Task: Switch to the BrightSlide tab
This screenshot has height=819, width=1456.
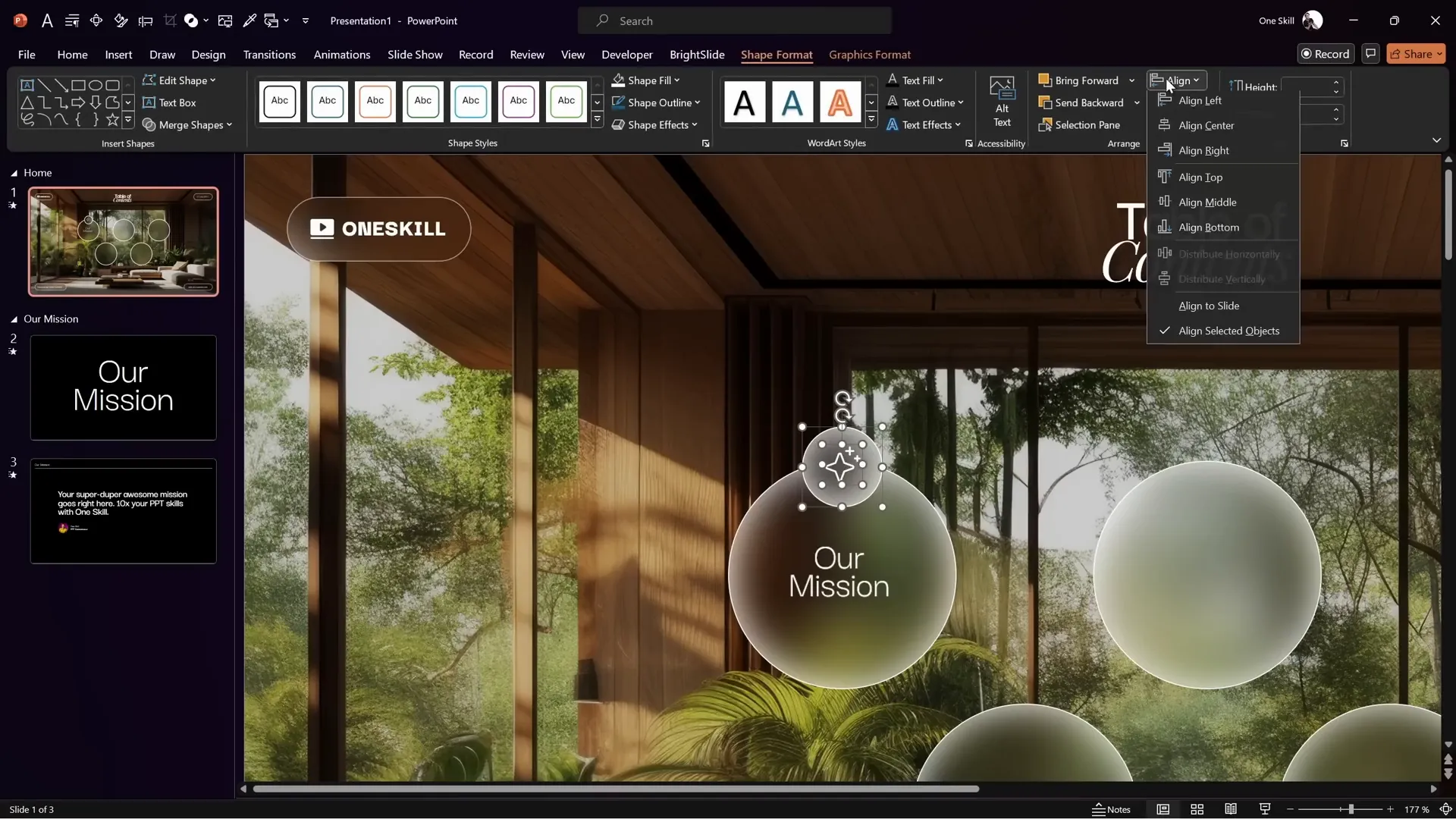Action: click(x=697, y=55)
